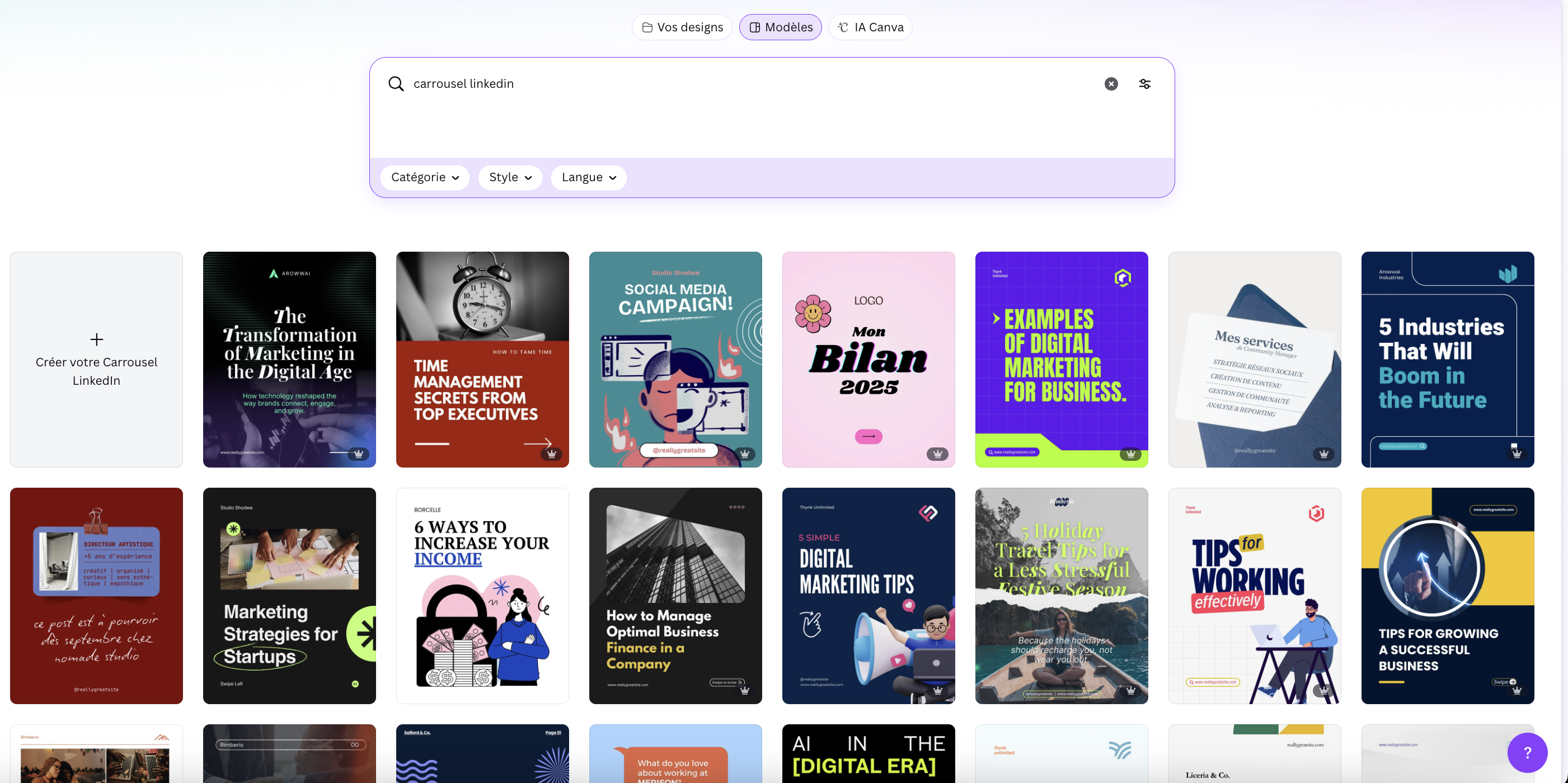Open AI in the Digital Era template
The height and width of the screenshot is (783, 1568).
[868, 753]
